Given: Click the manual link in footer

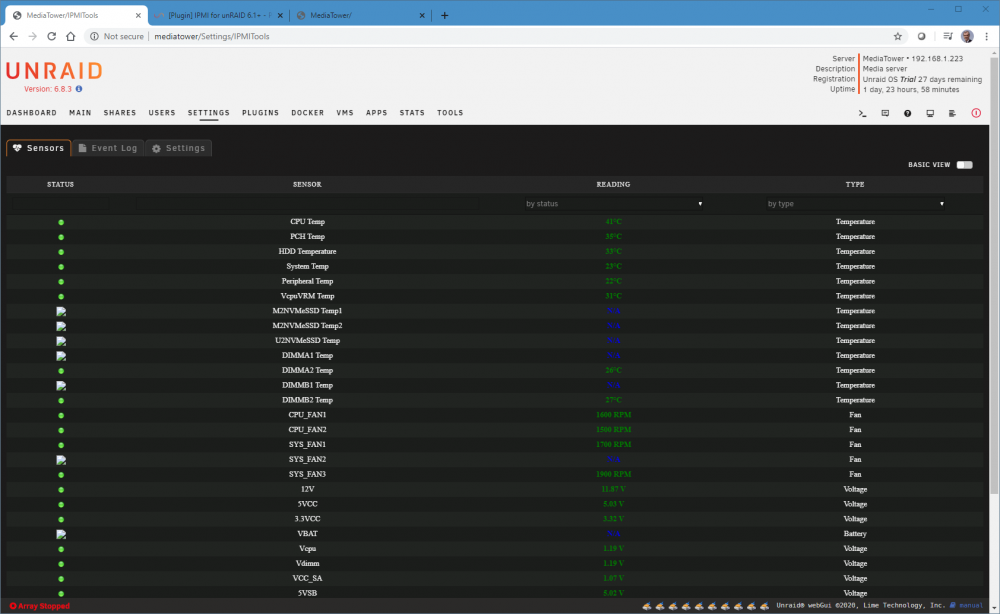Looking at the screenshot, I should (x=971, y=606).
